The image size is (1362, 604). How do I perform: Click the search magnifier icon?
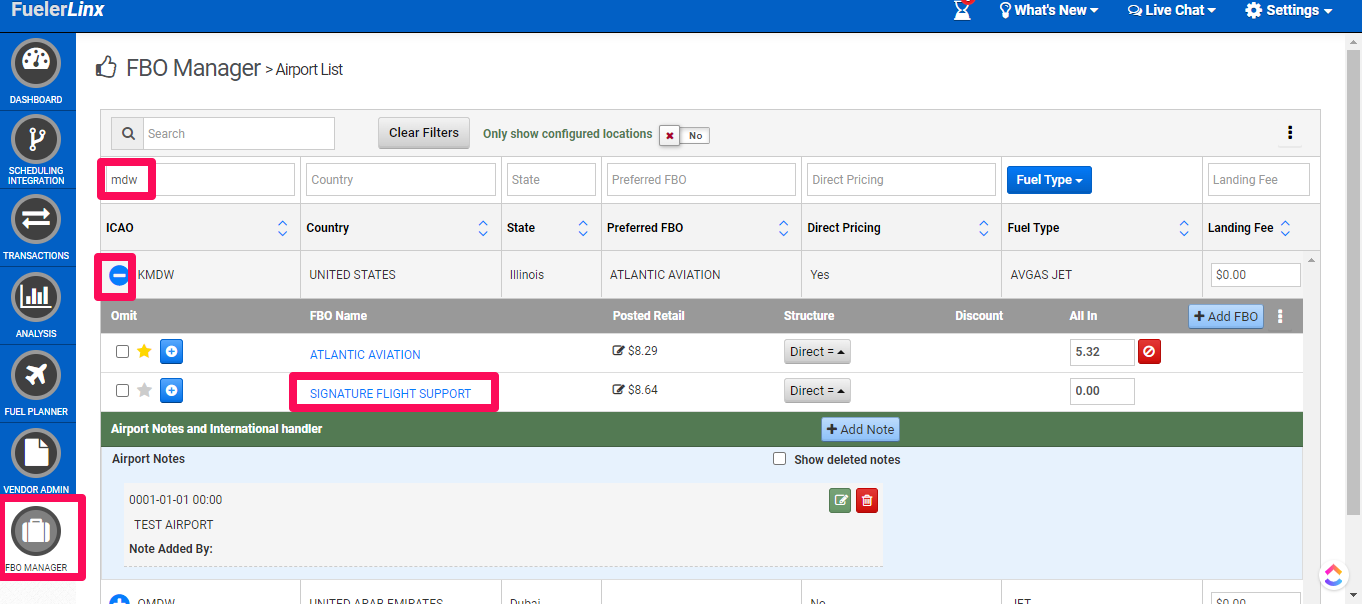(x=128, y=134)
